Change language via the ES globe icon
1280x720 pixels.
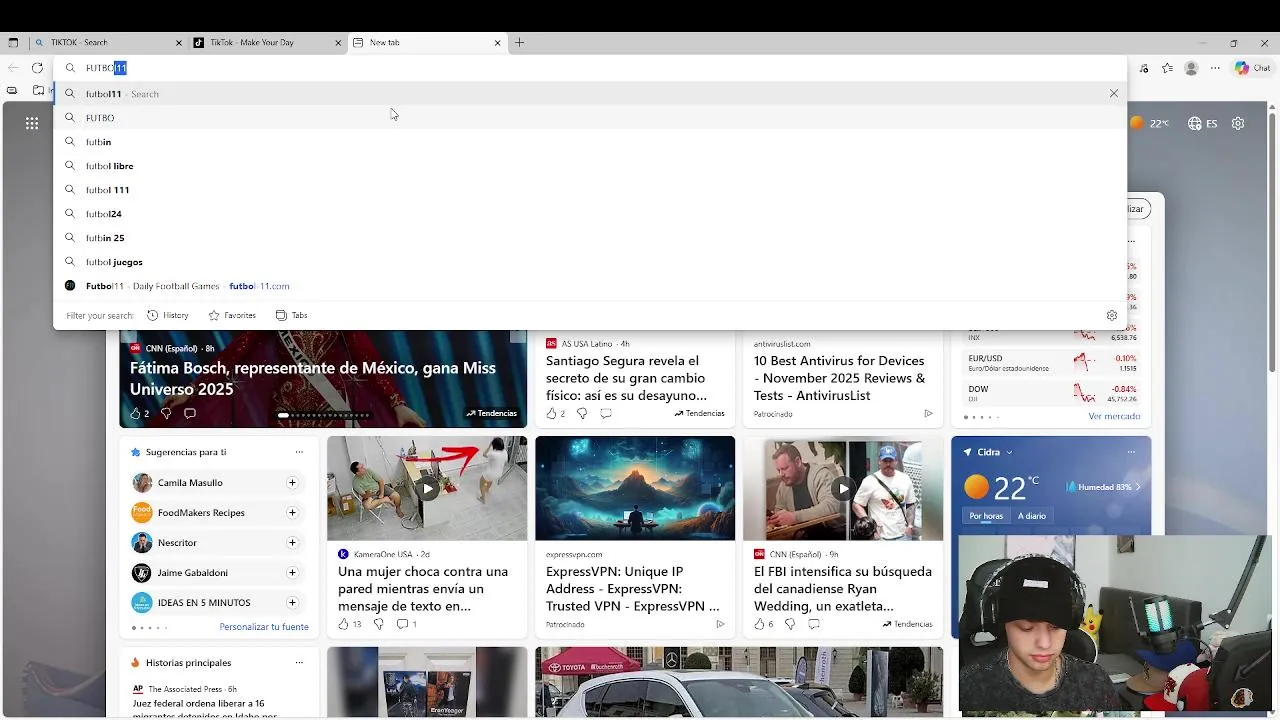click(x=1202, y=123)
